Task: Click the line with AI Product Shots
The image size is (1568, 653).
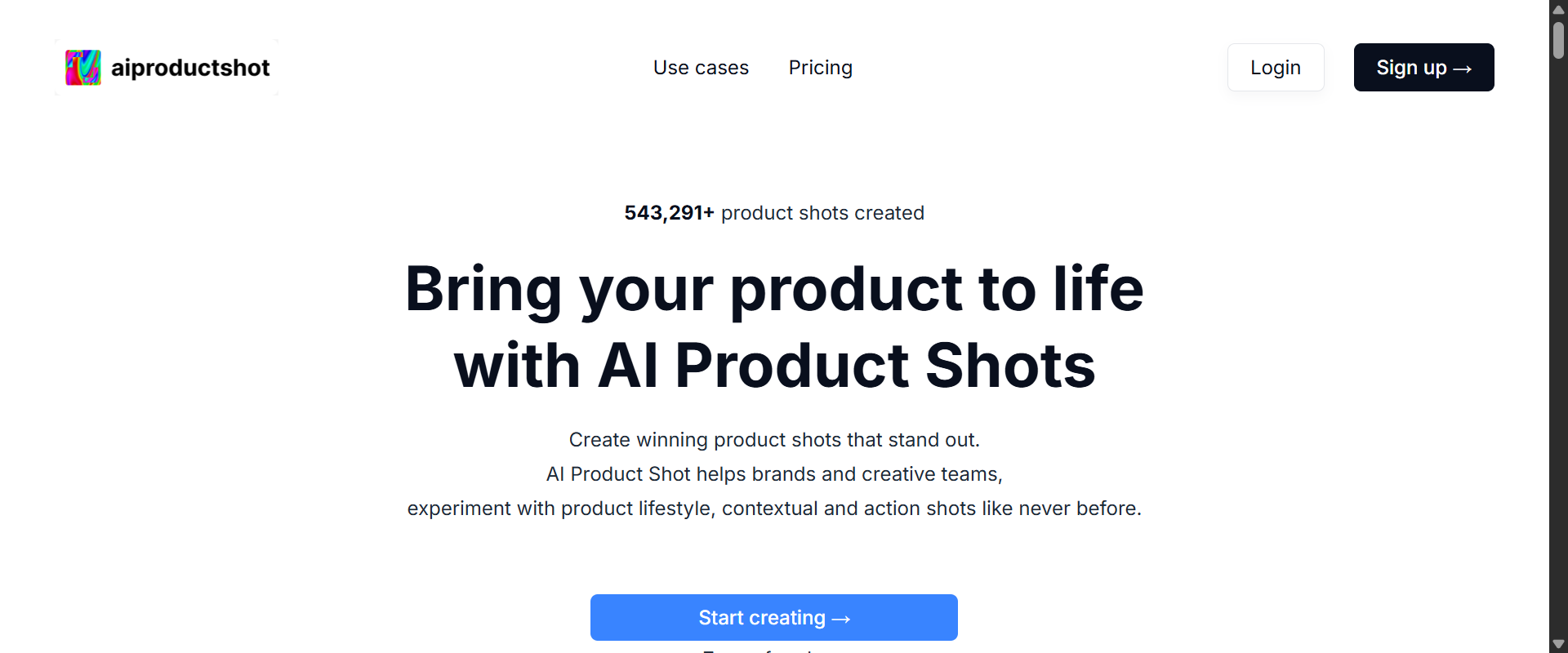Action: pyautogui.click(x=774, y=365)
